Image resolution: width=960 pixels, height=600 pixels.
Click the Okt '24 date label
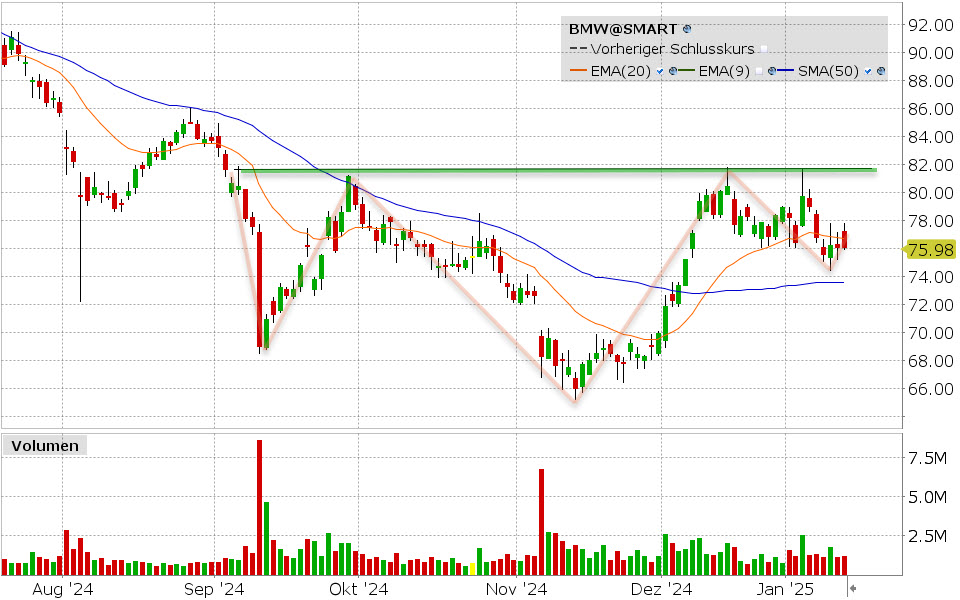pyautogui.click(x=359, y=589)
